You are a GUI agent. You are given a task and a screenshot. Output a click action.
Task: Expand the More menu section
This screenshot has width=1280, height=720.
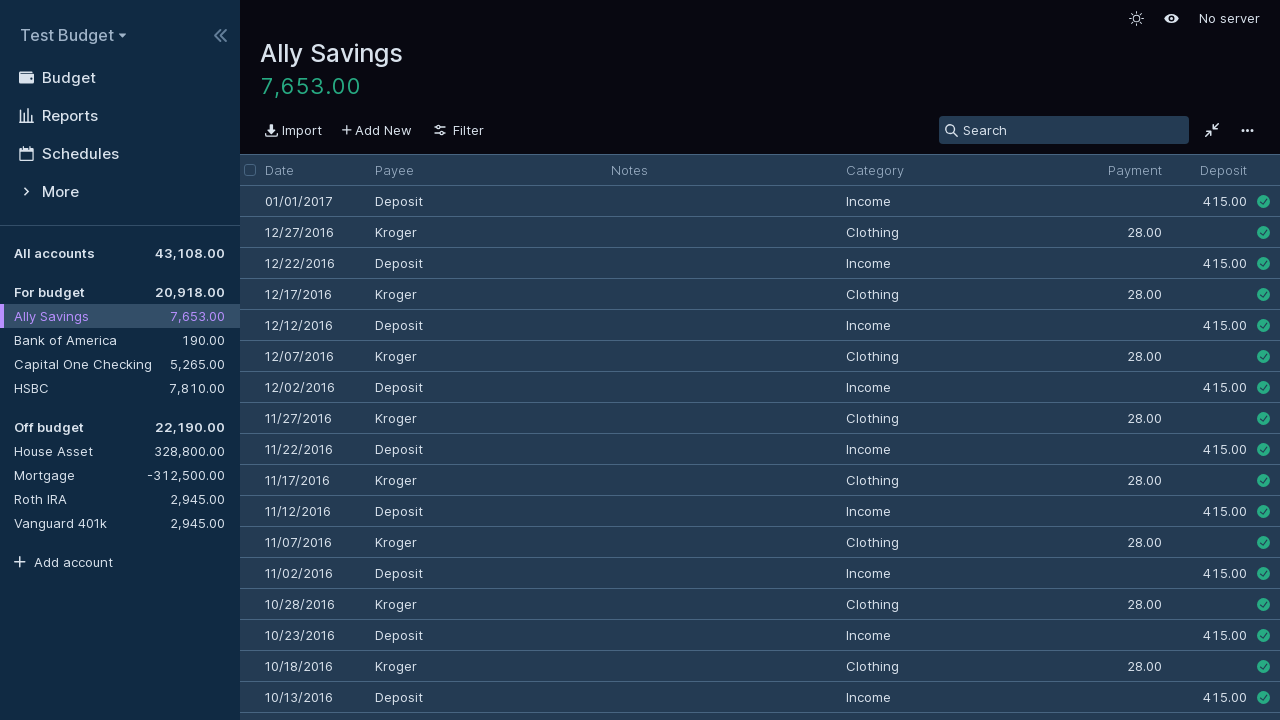click(x=60, y=192)
